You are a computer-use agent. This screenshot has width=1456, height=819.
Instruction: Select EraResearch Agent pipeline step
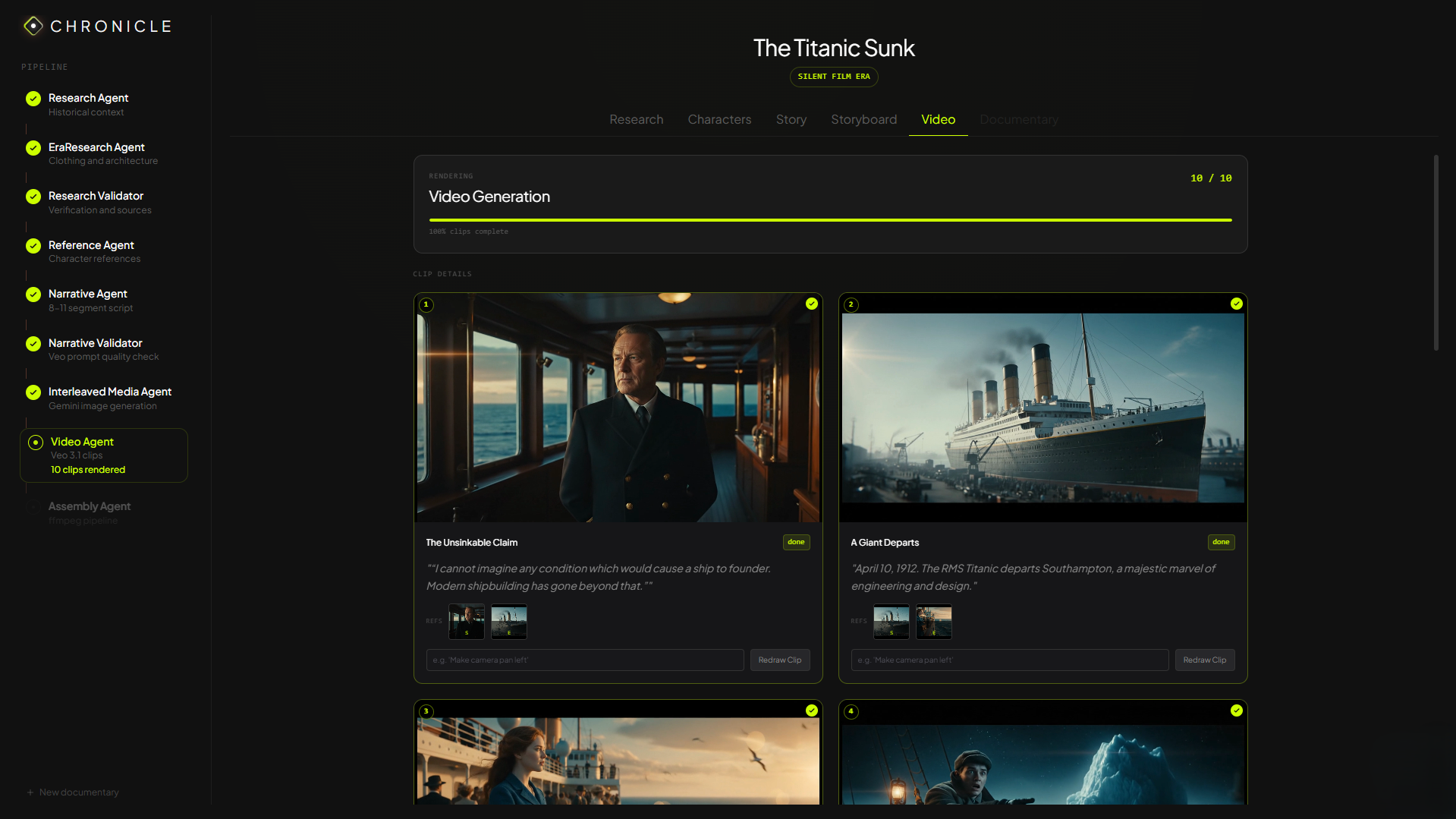[x=104, y=153]
